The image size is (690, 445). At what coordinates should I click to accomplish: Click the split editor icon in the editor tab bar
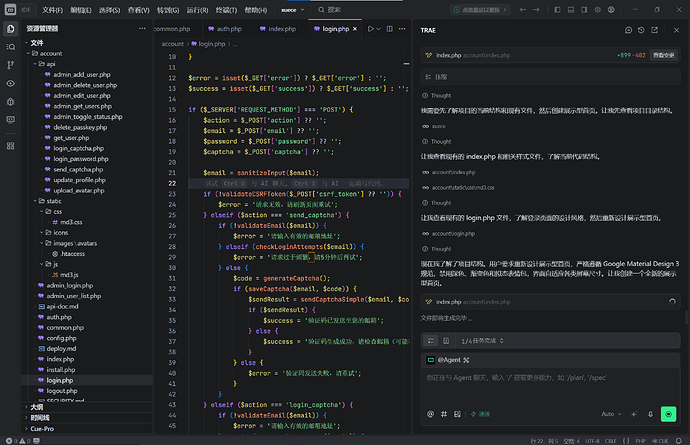coord(389,29)
